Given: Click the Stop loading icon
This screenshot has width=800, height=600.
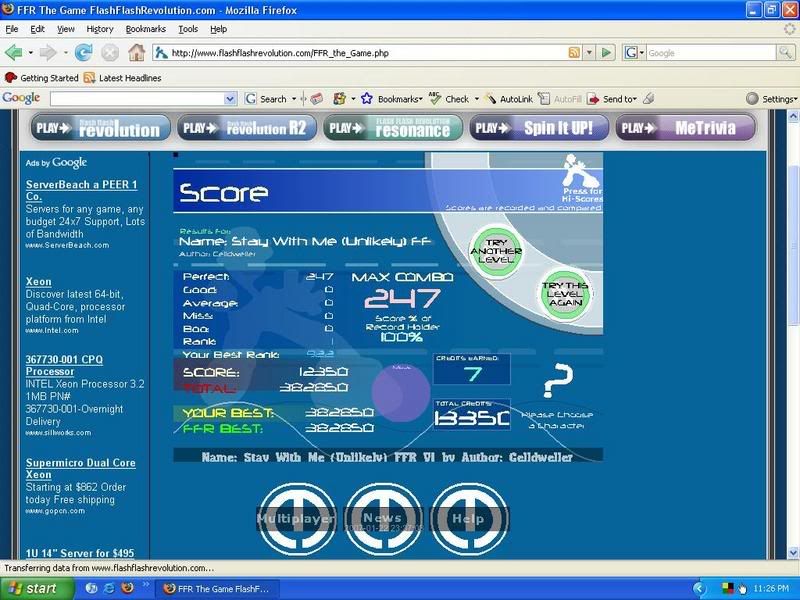Looking at the screenshot, I should (x=109, y=53).
